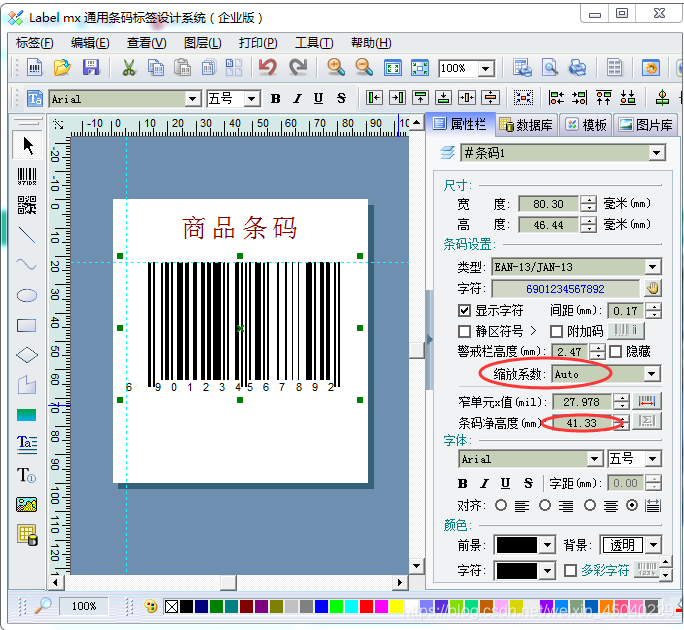Screen dimensions: 684x630
Task: Increase the 间距 0.17 spinner value
Action: coord(653,307)
